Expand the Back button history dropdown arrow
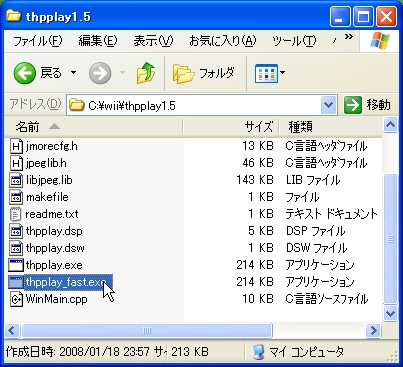This screenshot has height=367, width=403. 73,72
